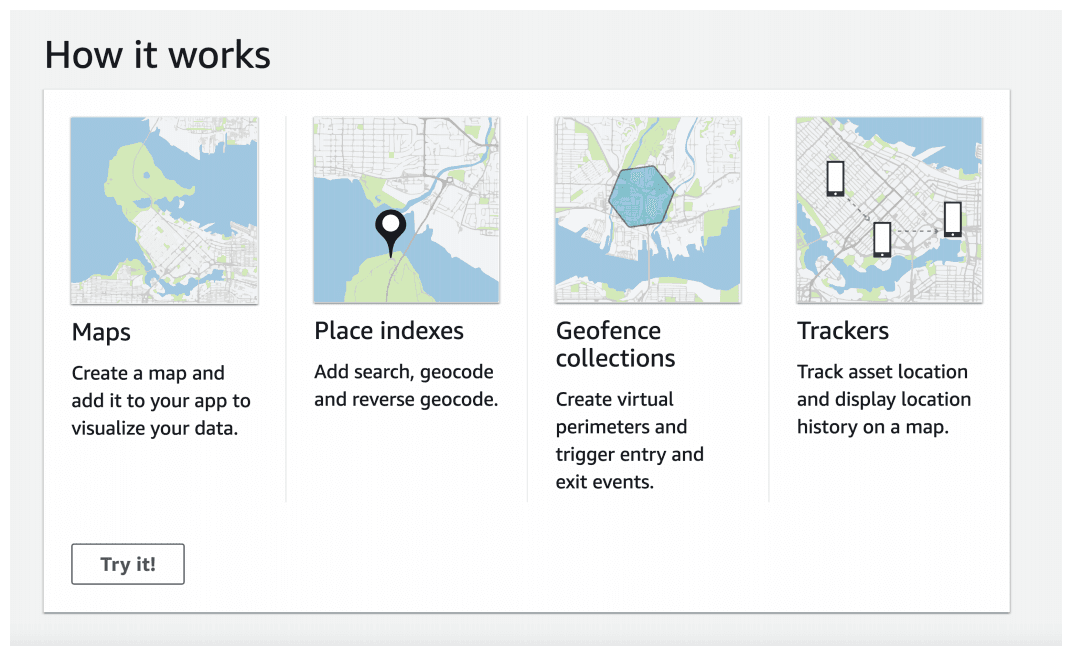Click the blue hexagon geofence shape
The height and width of the screenshot is (656, 1072).
(641, 196)
